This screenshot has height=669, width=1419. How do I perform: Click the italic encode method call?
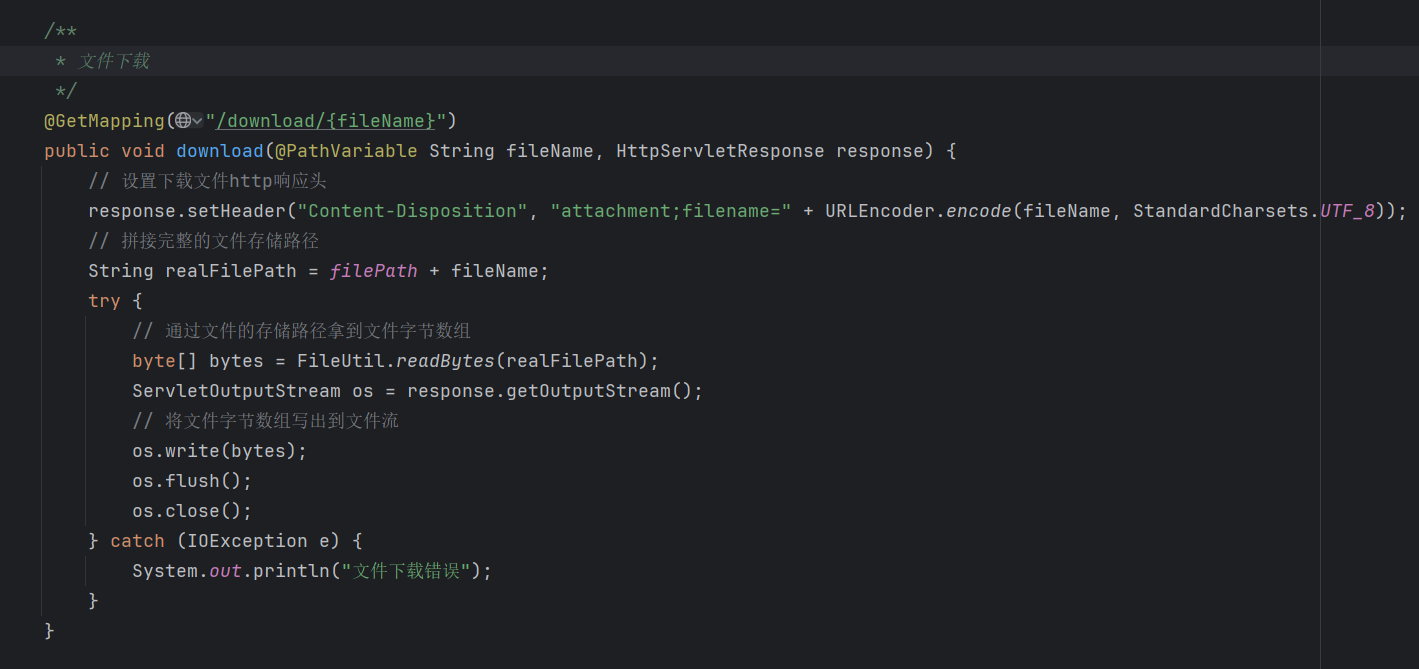pos(979,211)
